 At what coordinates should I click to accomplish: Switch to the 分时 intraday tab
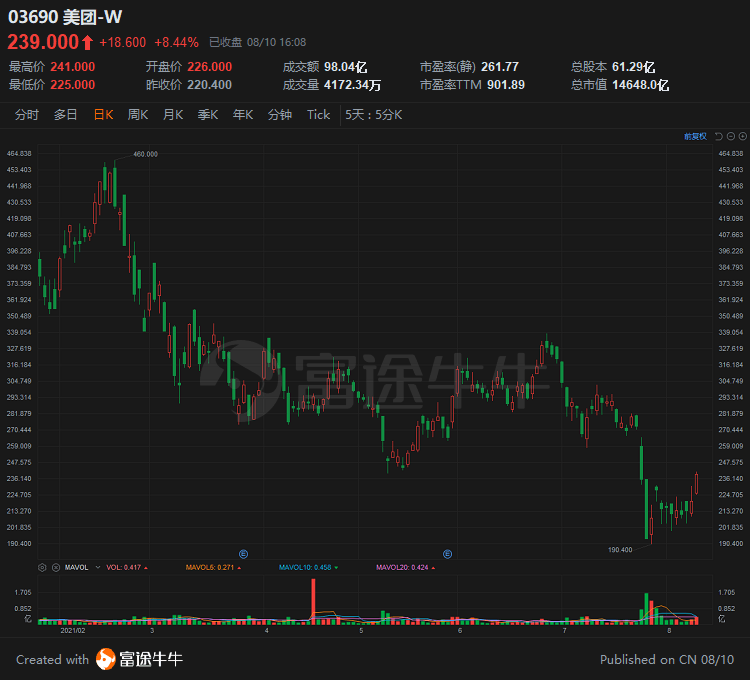pos(27,115)
